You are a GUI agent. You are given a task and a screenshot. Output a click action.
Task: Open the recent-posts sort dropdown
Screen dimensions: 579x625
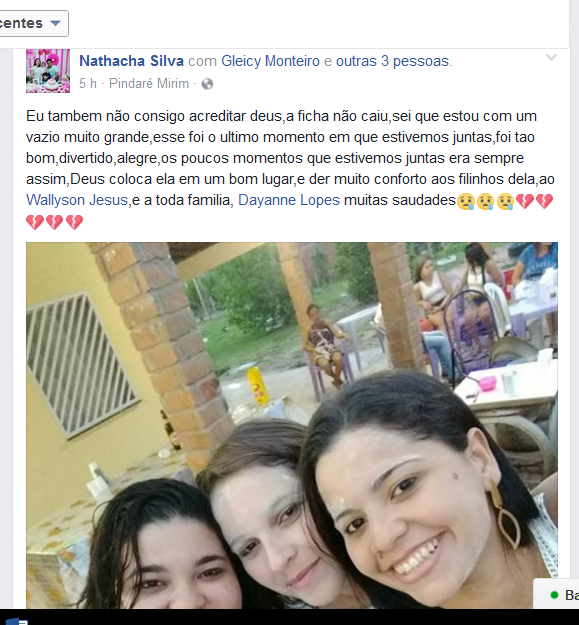tap(32, 24)
